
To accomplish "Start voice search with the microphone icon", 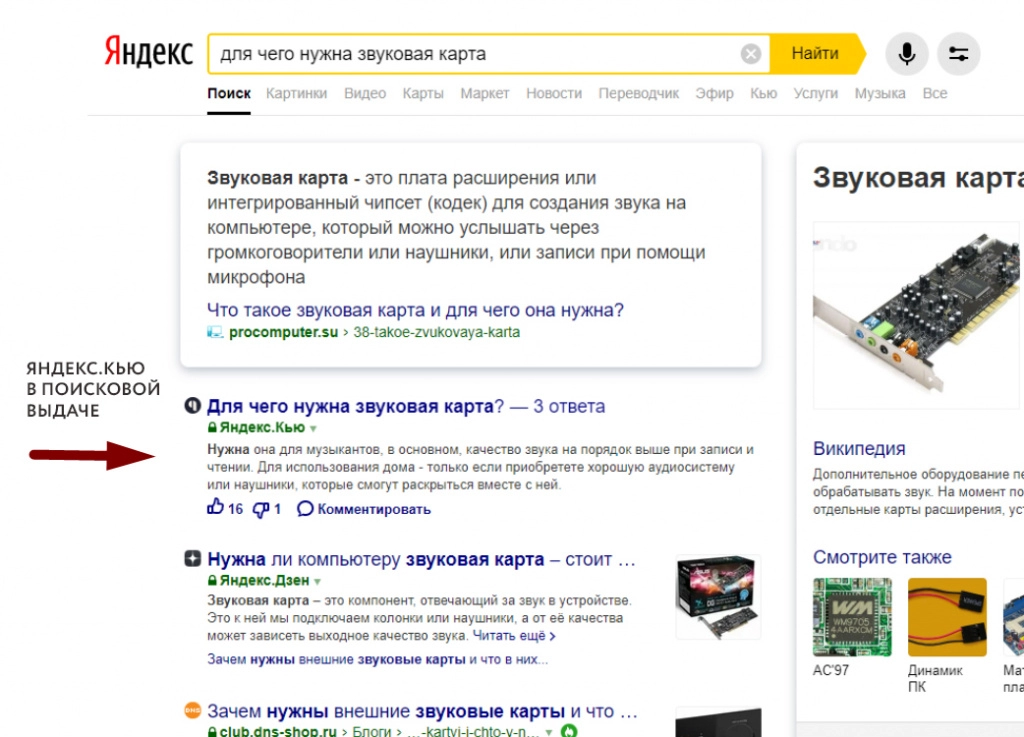I will click(x=906, y=54).
